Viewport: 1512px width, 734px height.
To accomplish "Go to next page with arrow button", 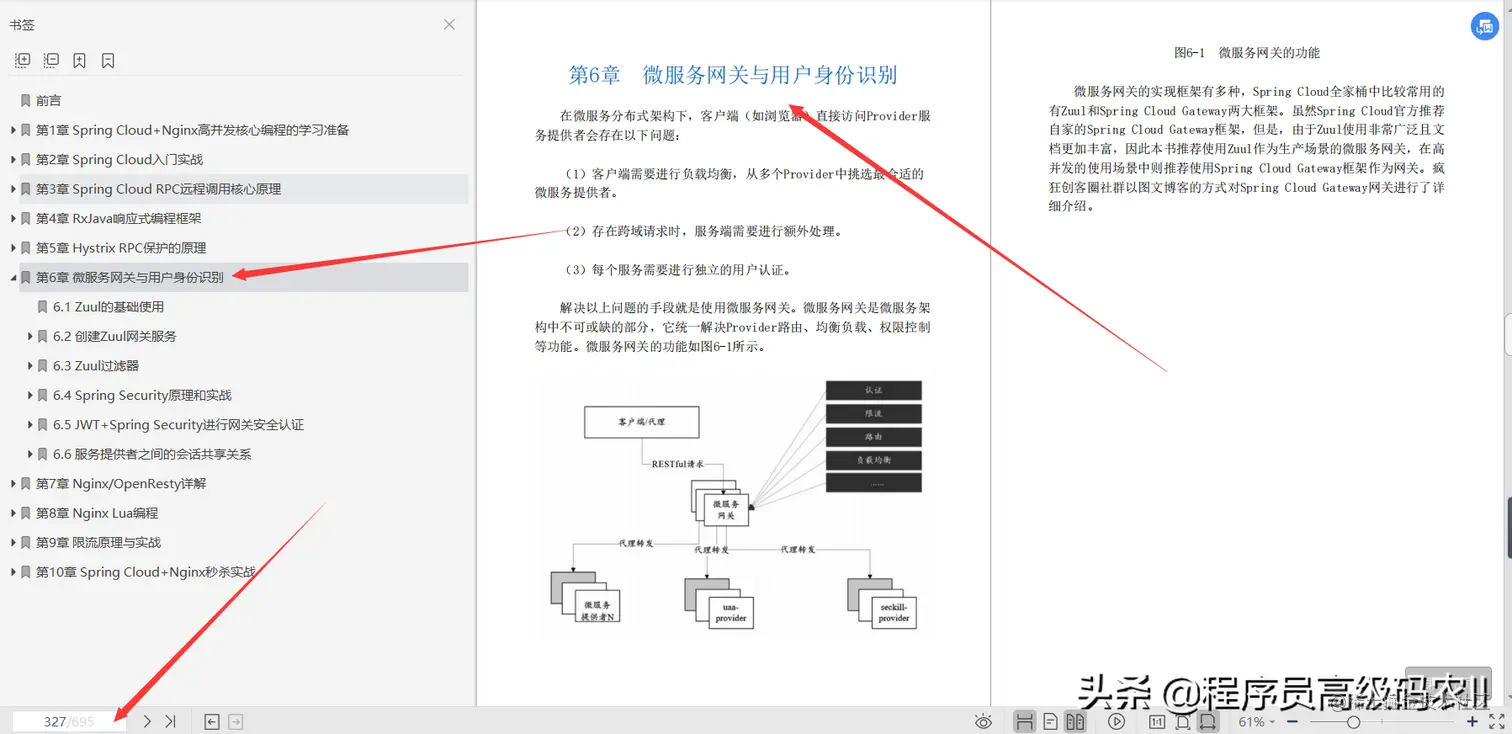I will (146, 720).
